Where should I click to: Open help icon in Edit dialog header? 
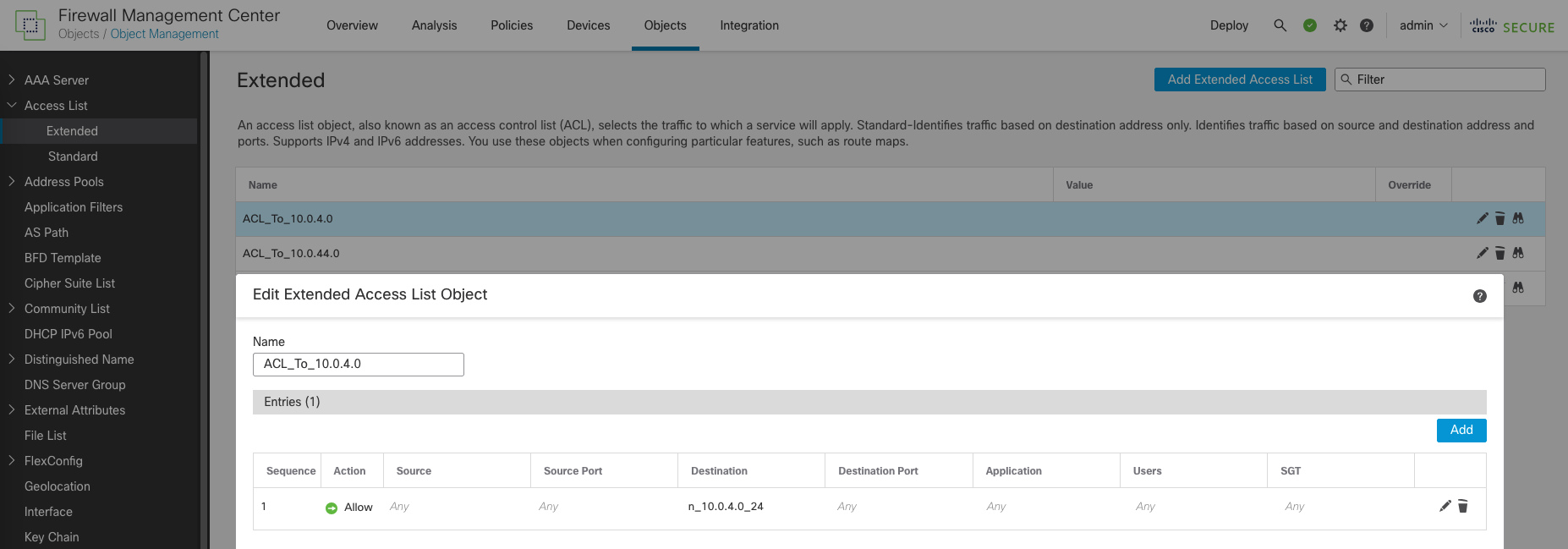coord(1479,296)
